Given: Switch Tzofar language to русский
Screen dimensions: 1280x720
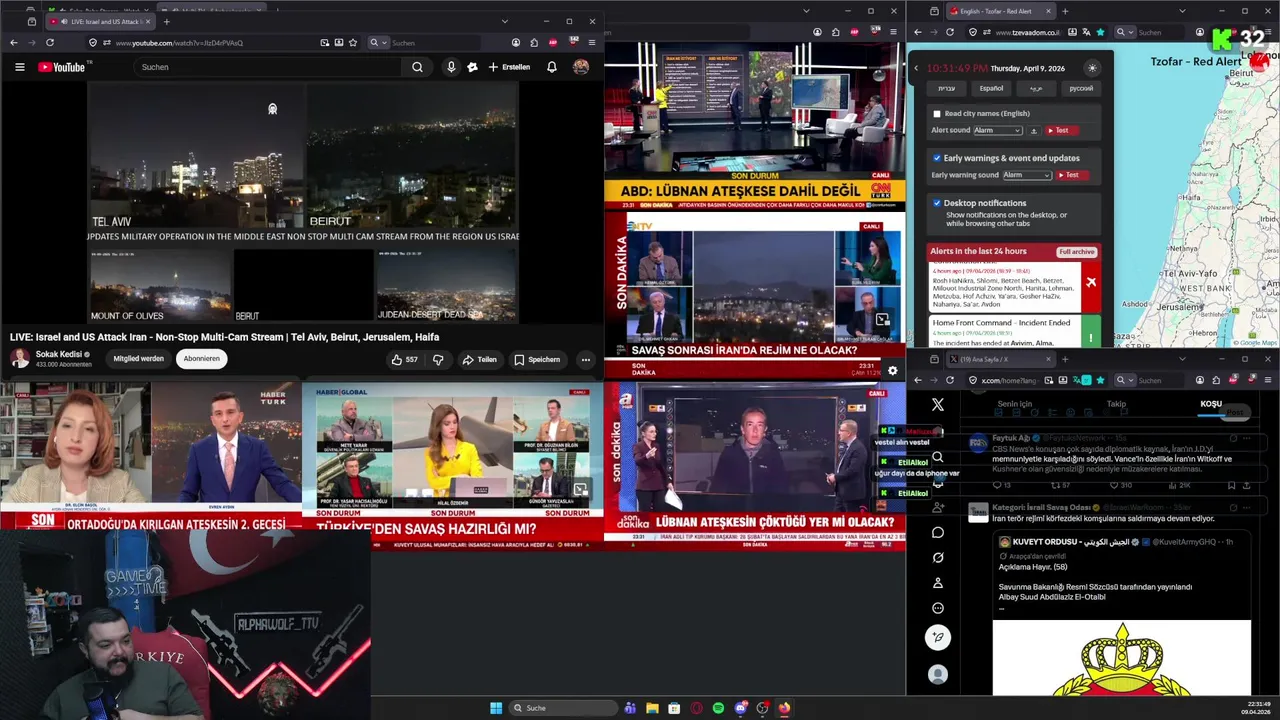Looking at the screenshot, I should point(1082,88).
